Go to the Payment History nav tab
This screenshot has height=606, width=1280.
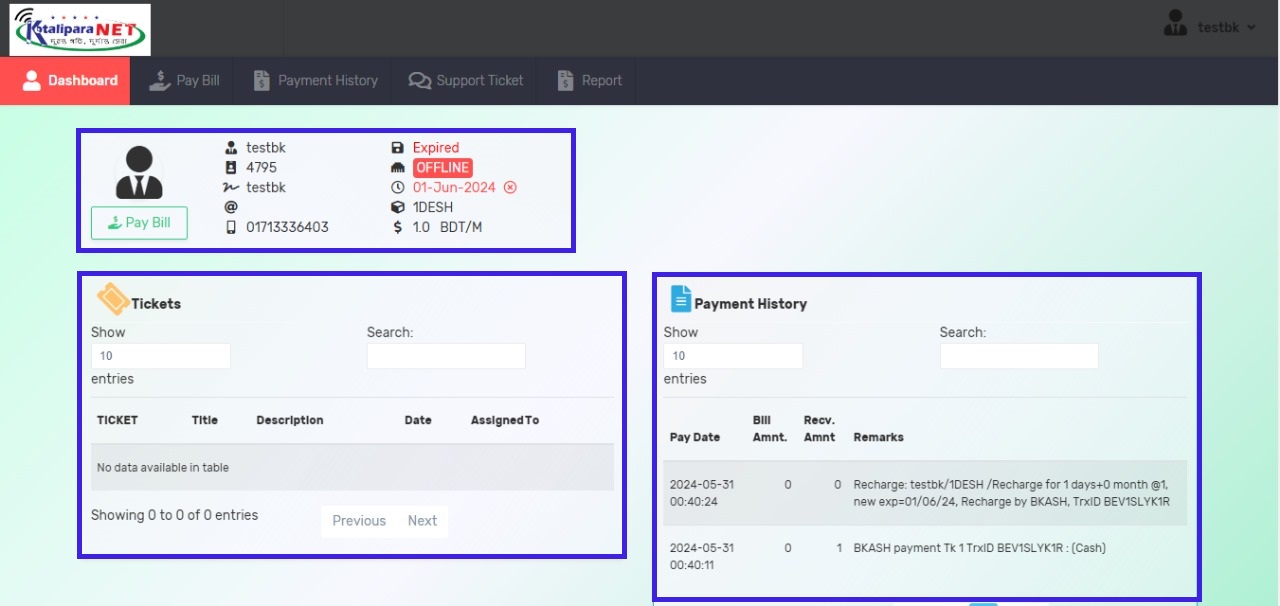[x=315, y=81]
